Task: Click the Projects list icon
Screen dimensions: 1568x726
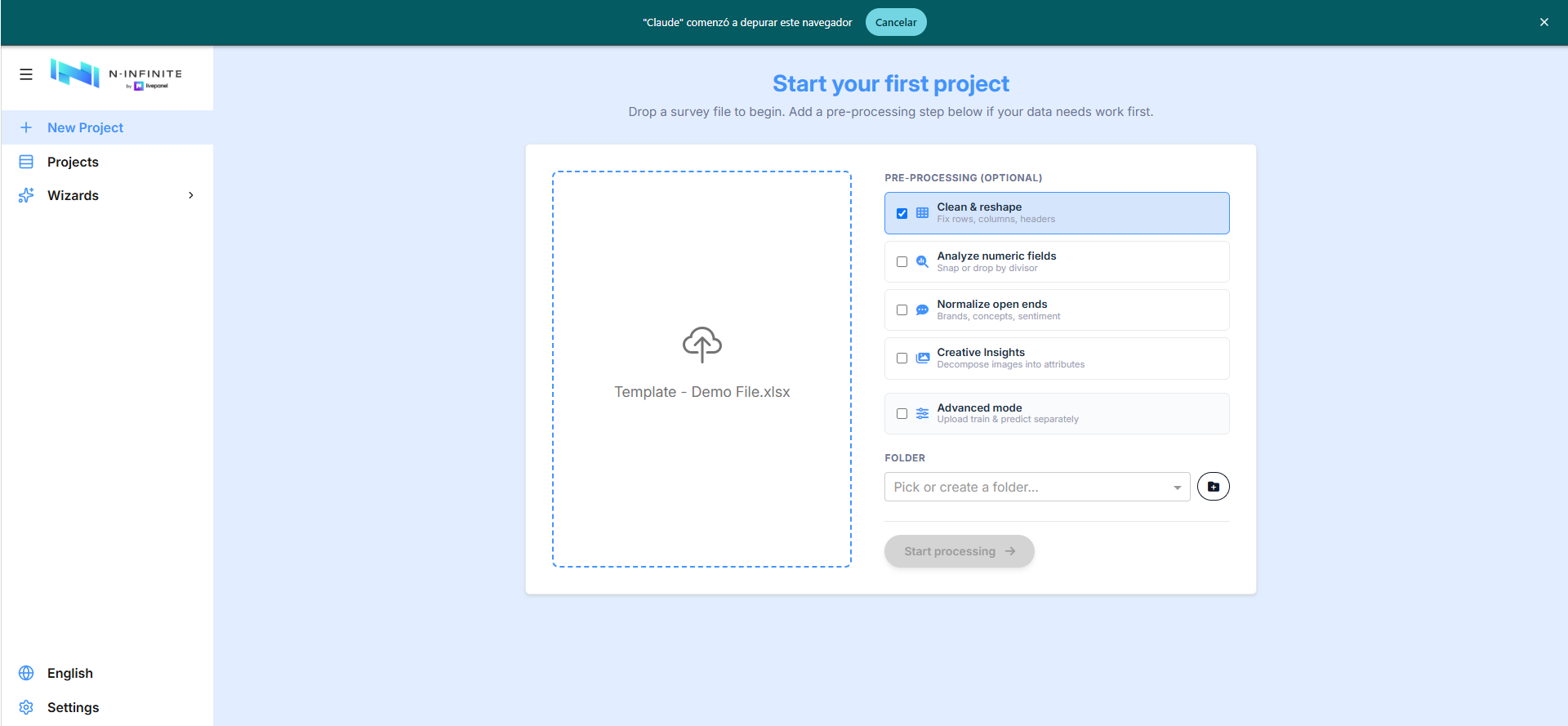Action: tap(26, 162)
